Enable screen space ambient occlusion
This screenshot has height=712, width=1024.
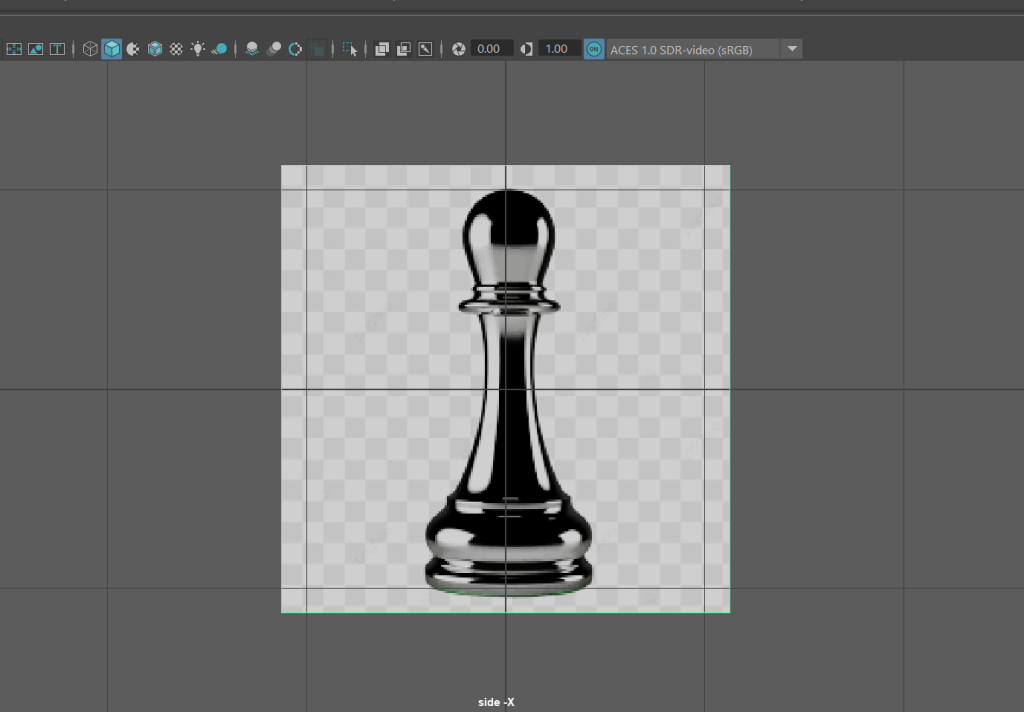click(252, 49)
